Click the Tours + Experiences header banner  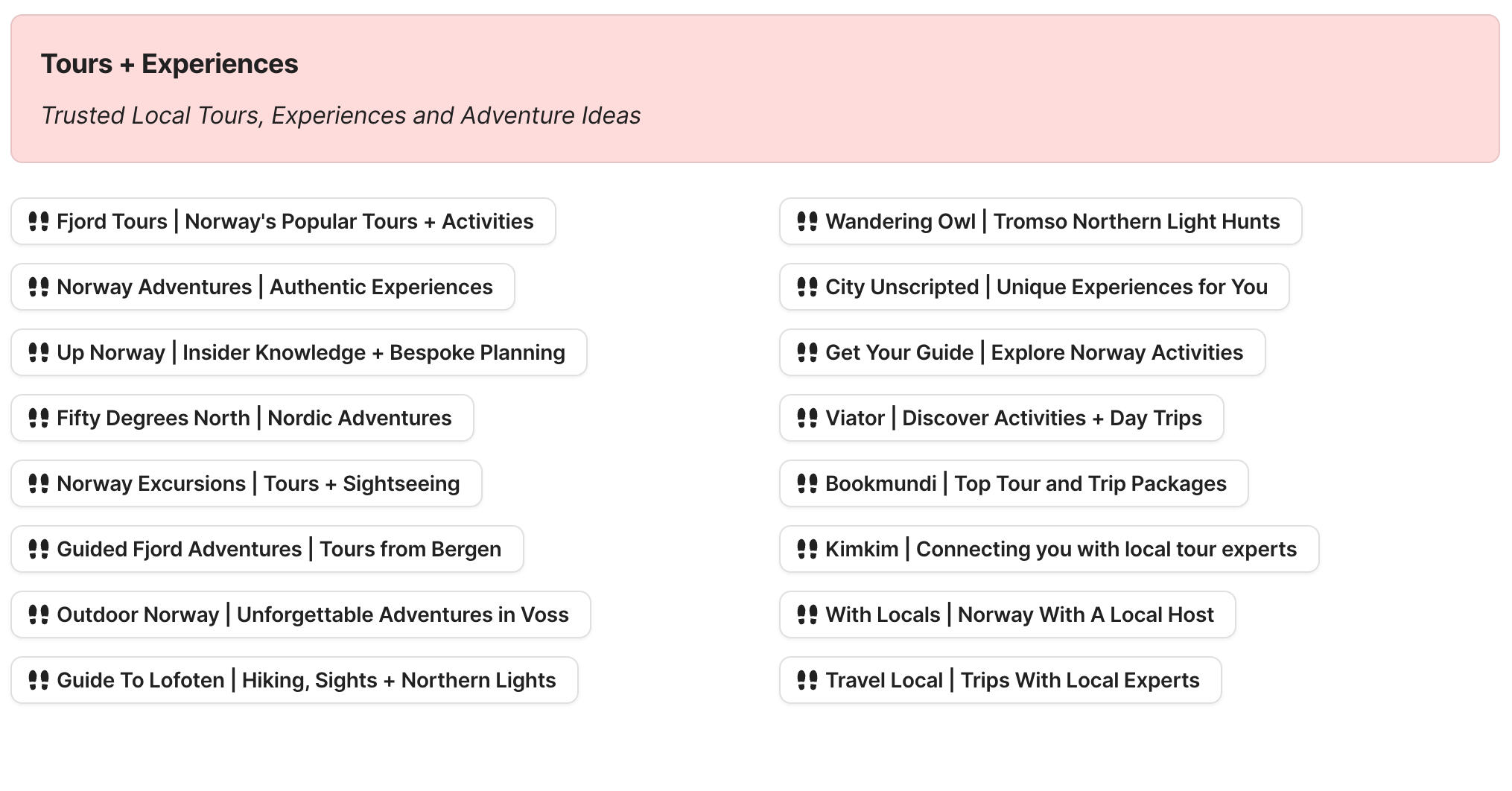click(756, 89)
